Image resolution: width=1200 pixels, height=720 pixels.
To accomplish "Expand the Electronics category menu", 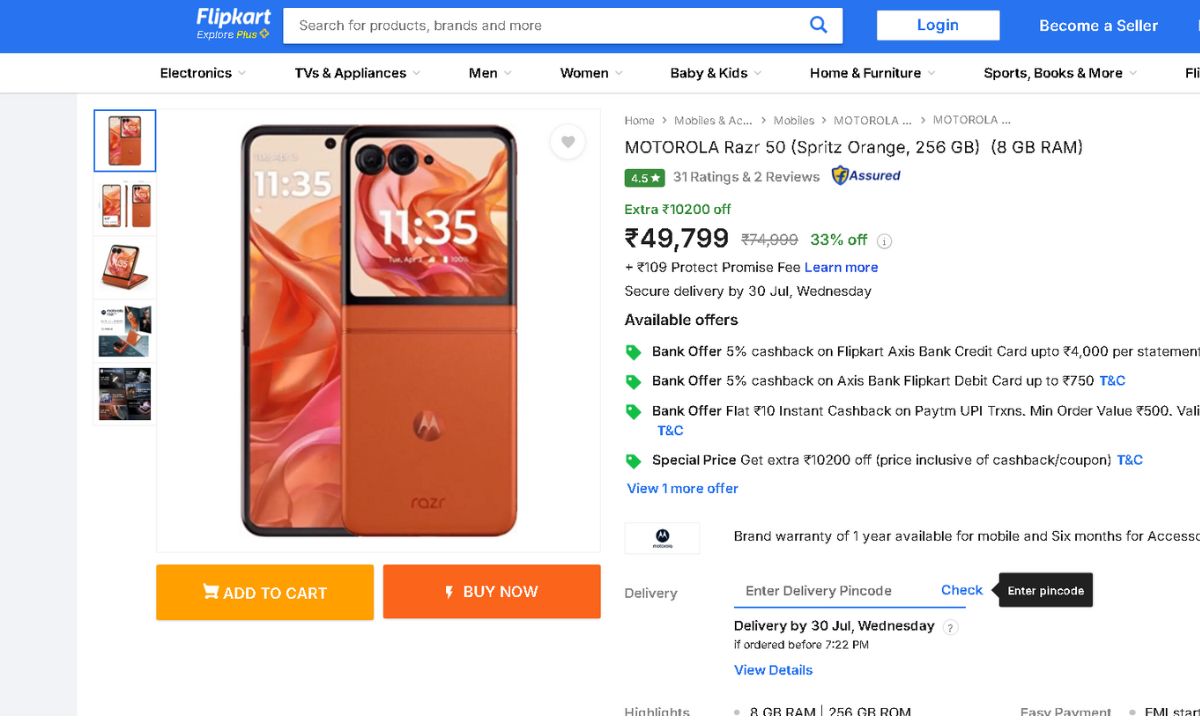I will pyautogui.click(x=202, y=73).
